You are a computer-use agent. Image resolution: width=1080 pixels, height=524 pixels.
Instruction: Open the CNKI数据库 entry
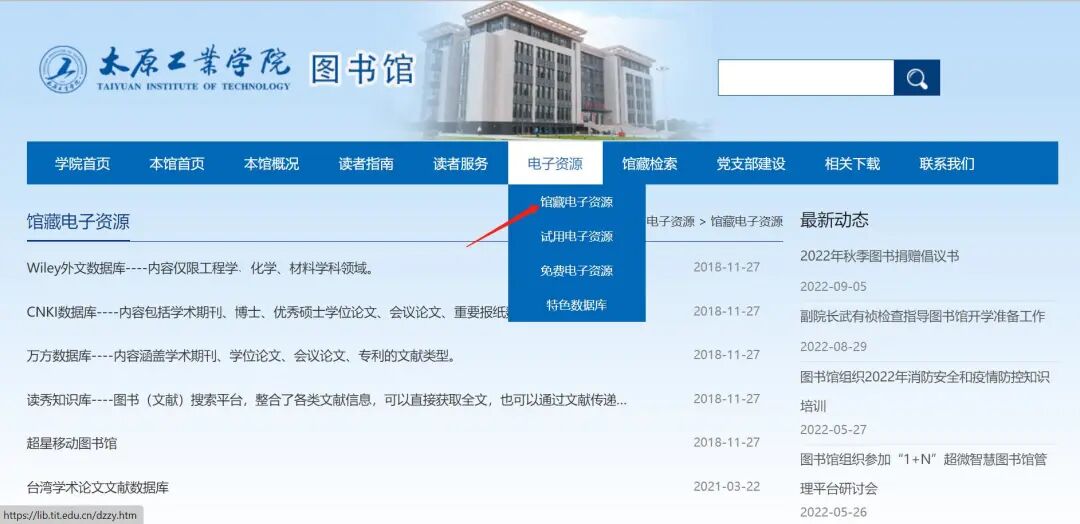click(267, 312)
